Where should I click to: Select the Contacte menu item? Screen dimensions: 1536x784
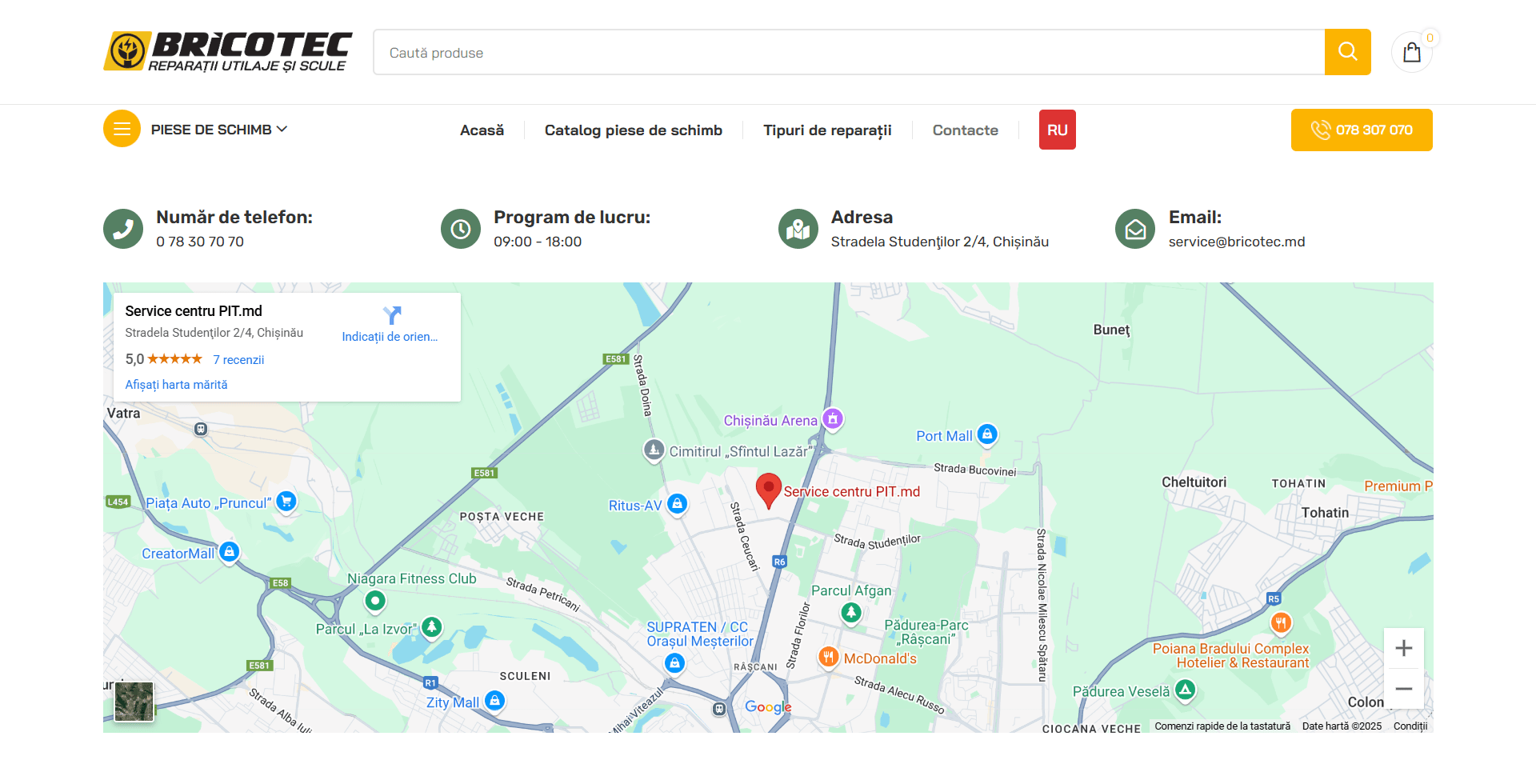point(965,130)
